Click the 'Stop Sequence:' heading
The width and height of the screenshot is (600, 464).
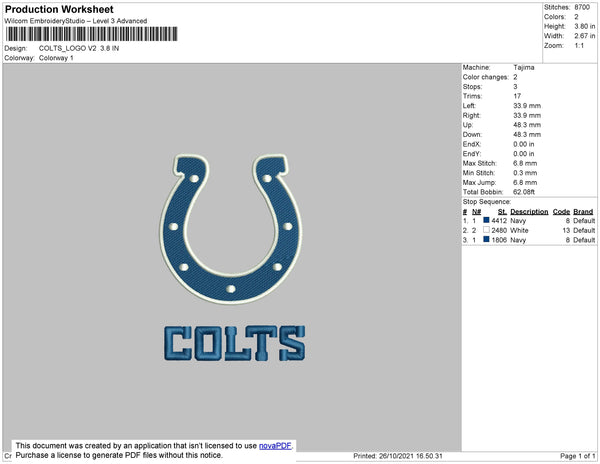(x=486, y=202)
